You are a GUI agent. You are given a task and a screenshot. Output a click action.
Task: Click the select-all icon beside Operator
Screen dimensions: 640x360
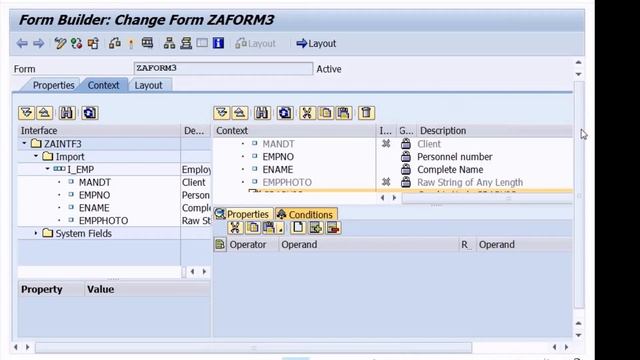(x=220, y=244)
